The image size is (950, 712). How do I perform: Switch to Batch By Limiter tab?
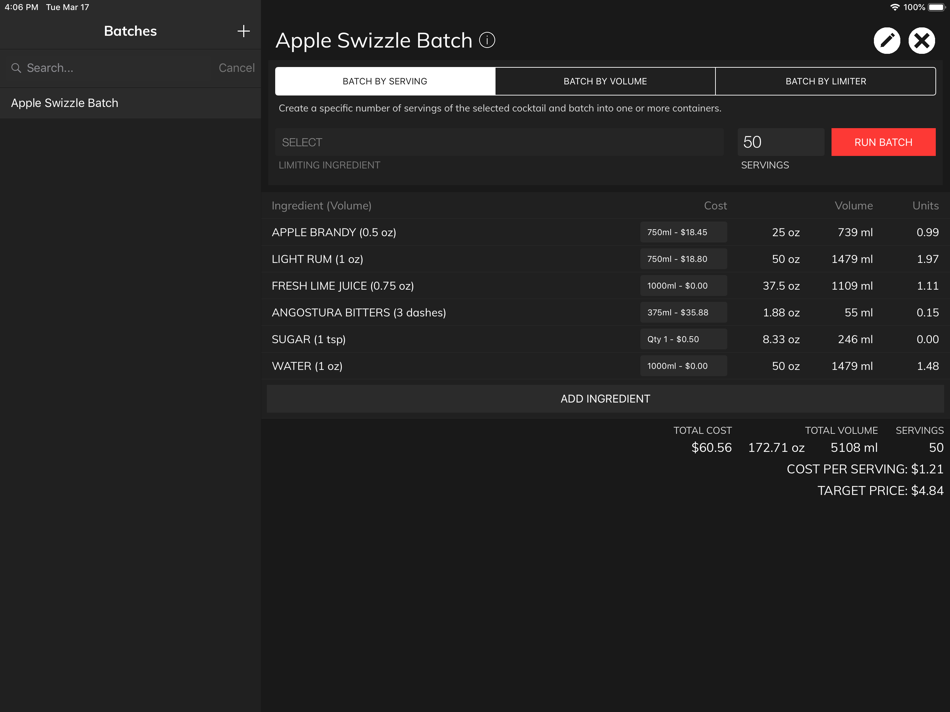tap(826, 81)
